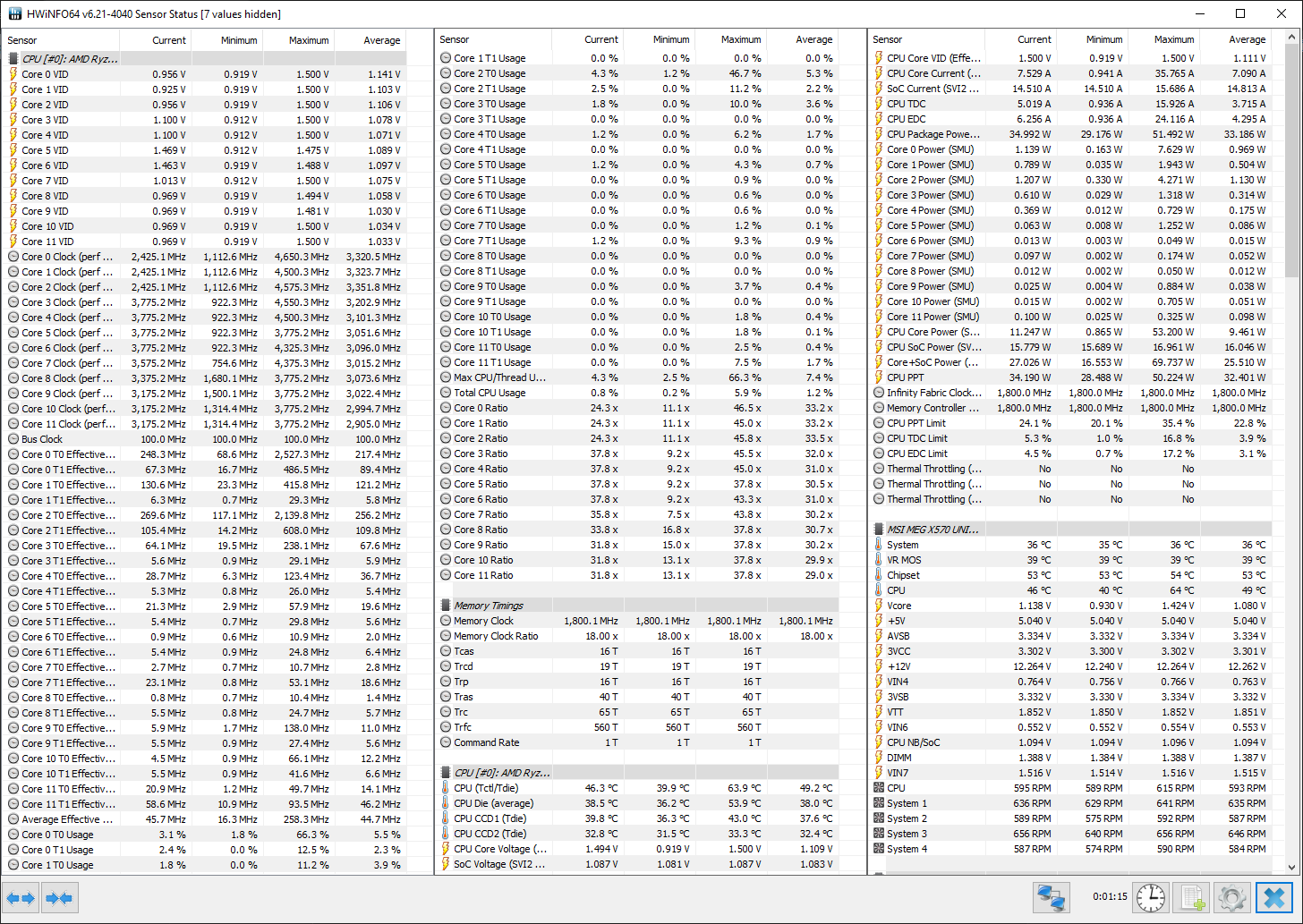Select the Core 11 VID row
This screenshot has height=924, width=1303.
click(x=205, y=242)
